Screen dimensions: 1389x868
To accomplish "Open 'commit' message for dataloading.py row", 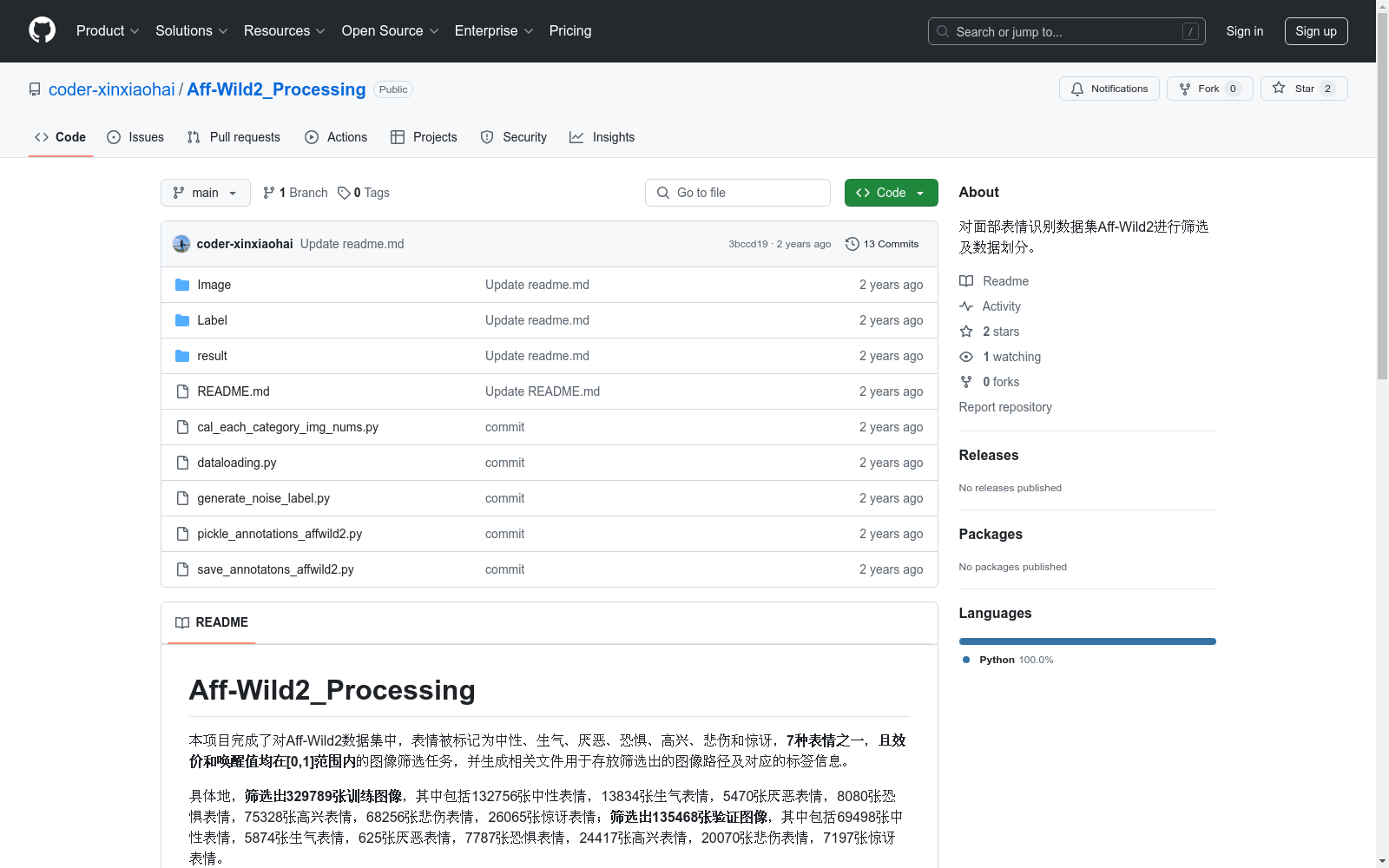I will coord(504,463).
